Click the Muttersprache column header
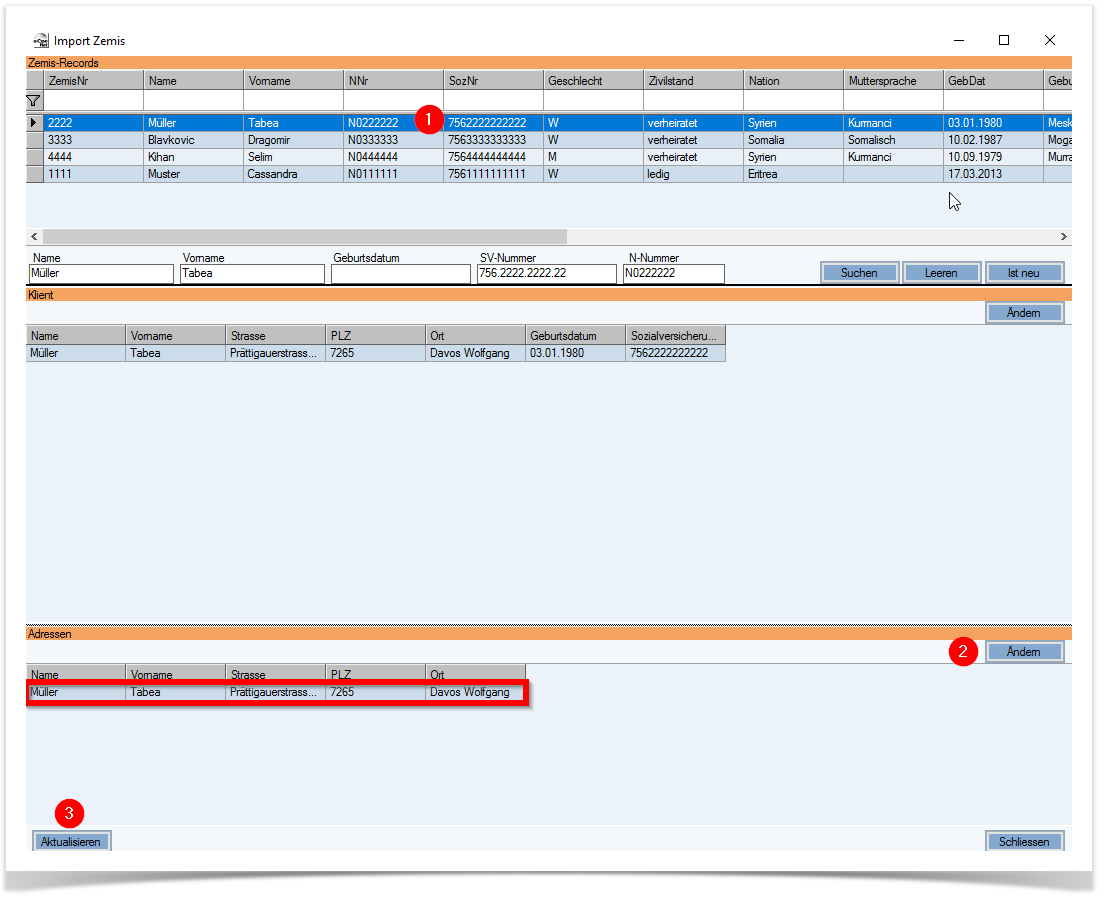The width and height of the screenshot is (1106, 900). coord(894,81)
